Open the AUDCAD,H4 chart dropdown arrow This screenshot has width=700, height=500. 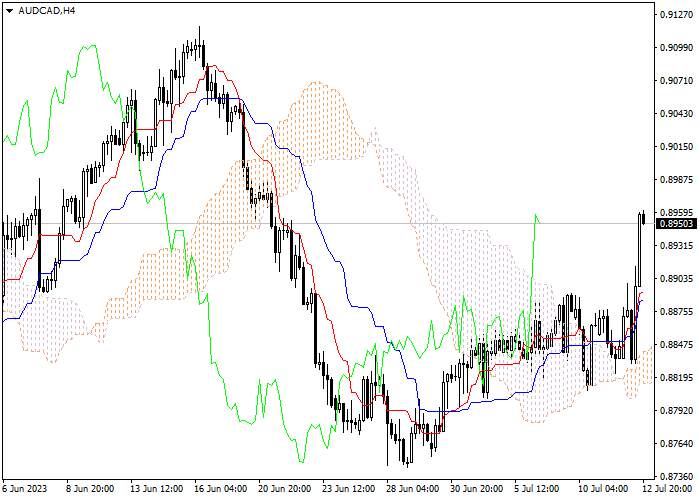pyautogui.click(x=9, y=11)
